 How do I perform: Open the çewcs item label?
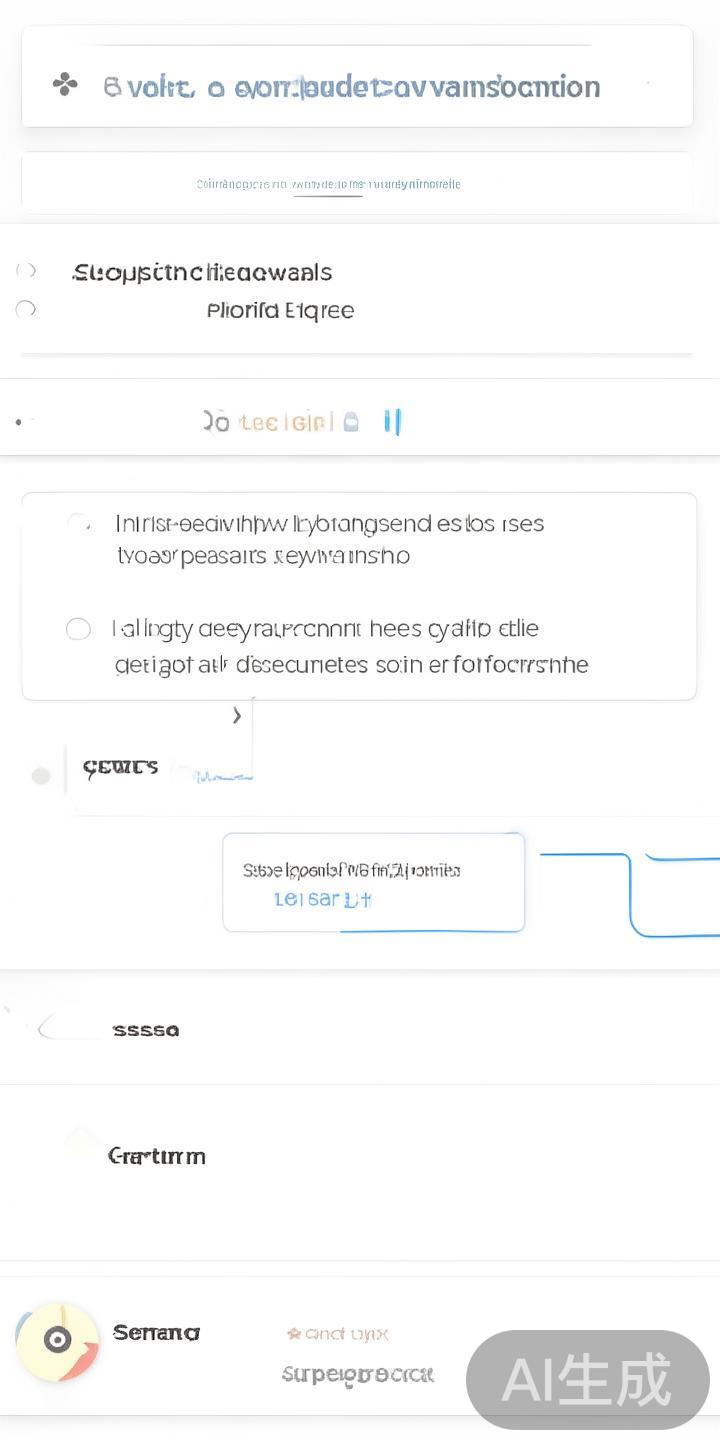coord(120,768)
